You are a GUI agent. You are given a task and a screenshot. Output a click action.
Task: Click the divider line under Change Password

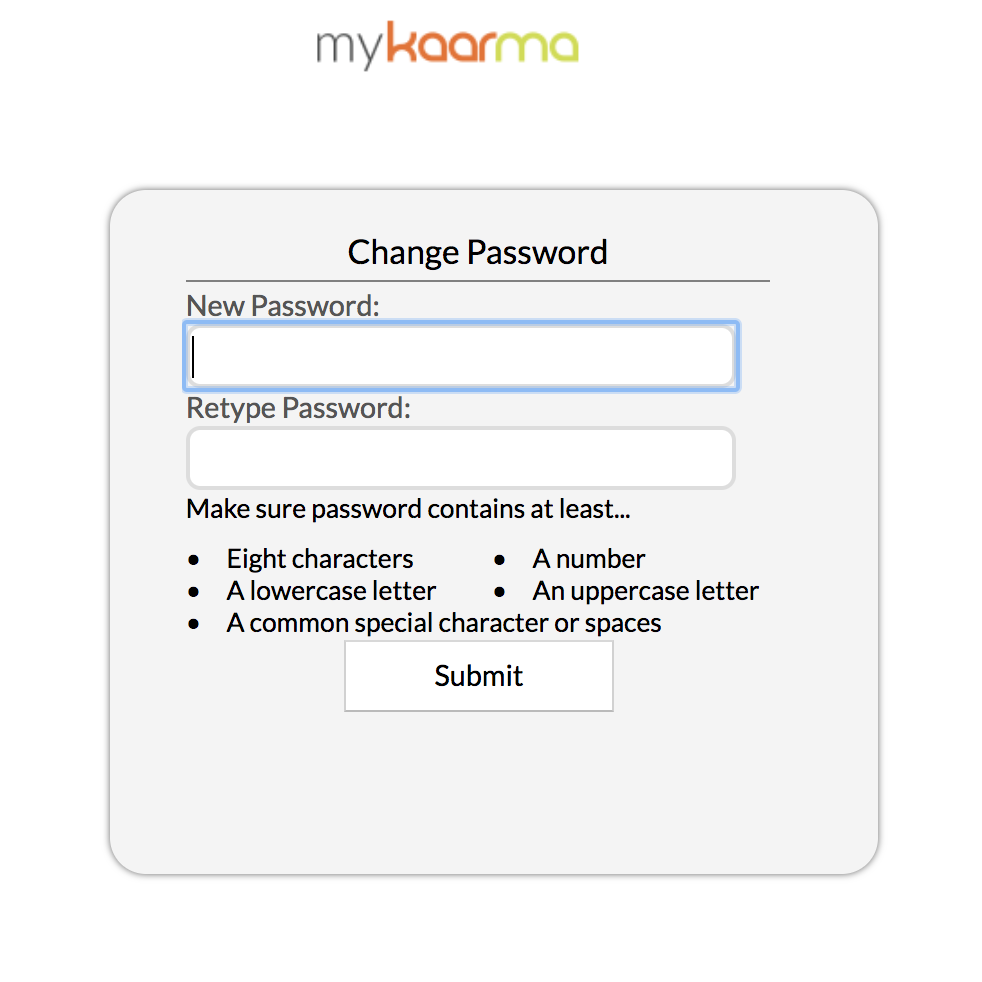(x=478, y=281)
